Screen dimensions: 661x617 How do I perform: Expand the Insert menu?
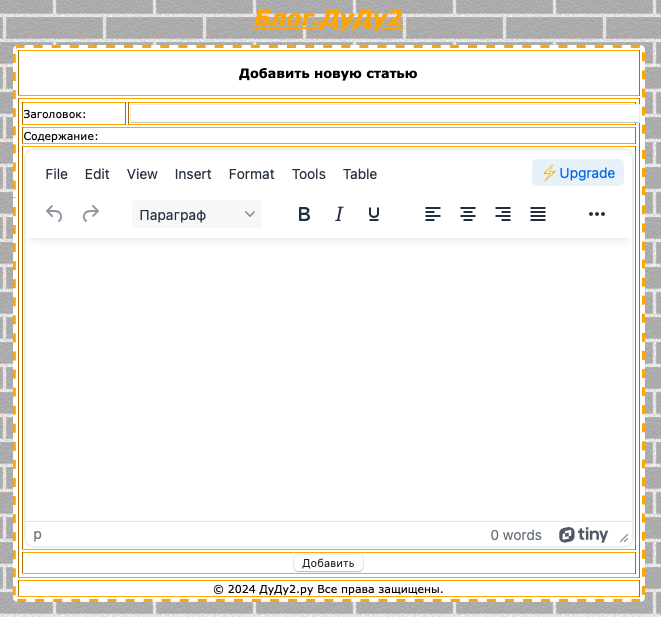[193, 174]
